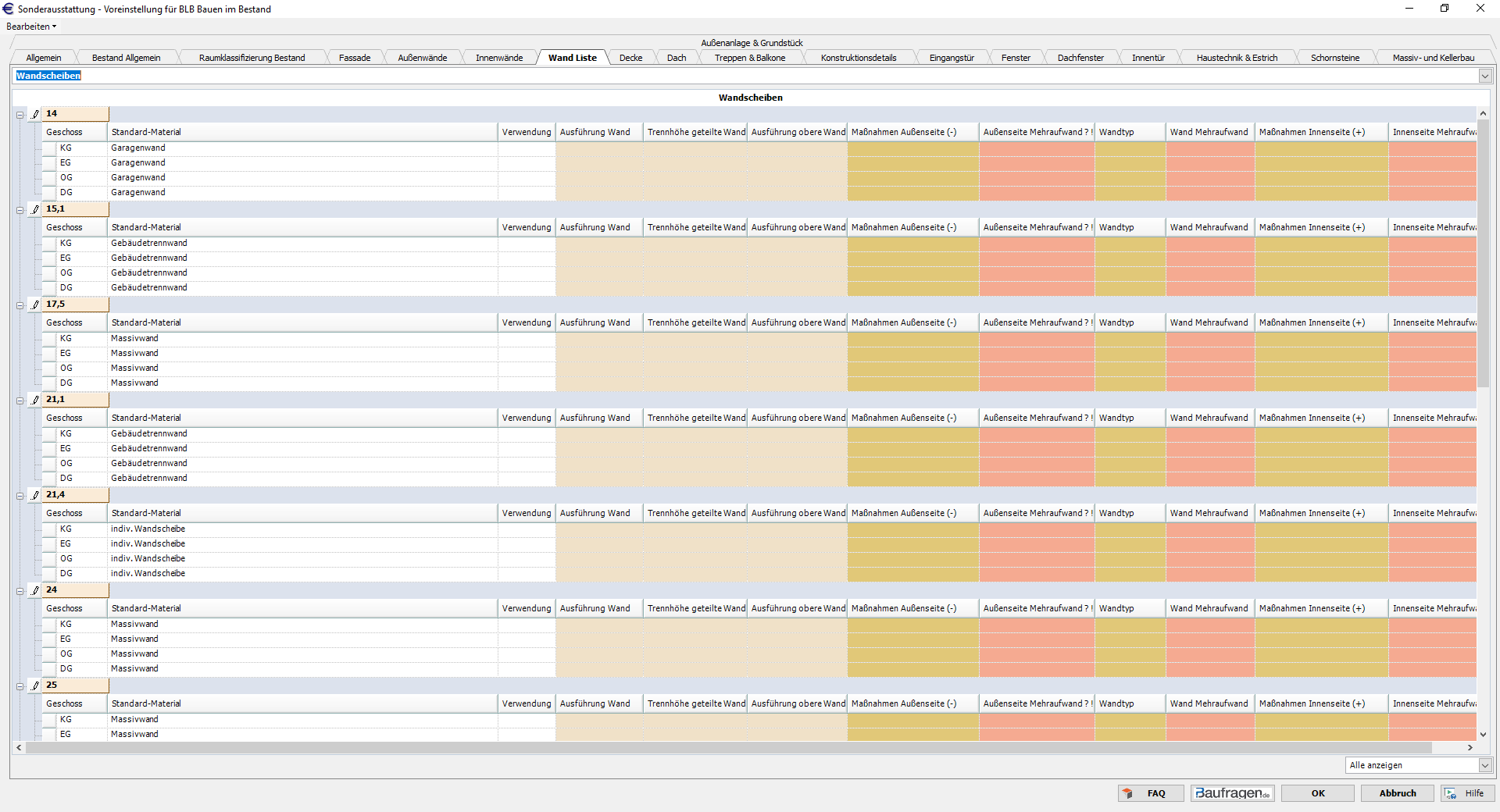
Task: Click the edit pencil for group 25
Action: coord(35,686)
